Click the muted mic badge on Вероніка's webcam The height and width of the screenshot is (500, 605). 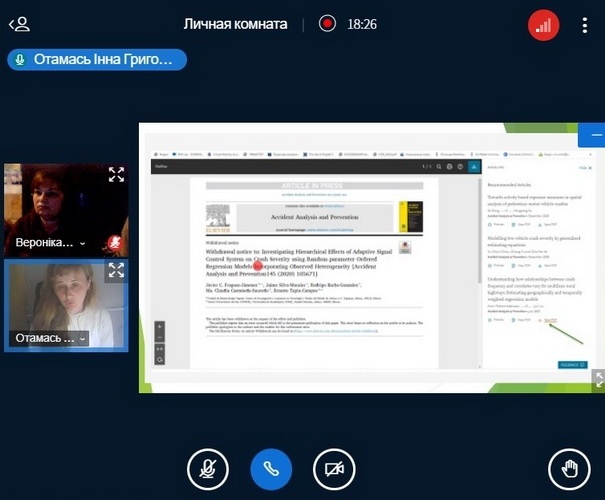click(x=115, y=242)
